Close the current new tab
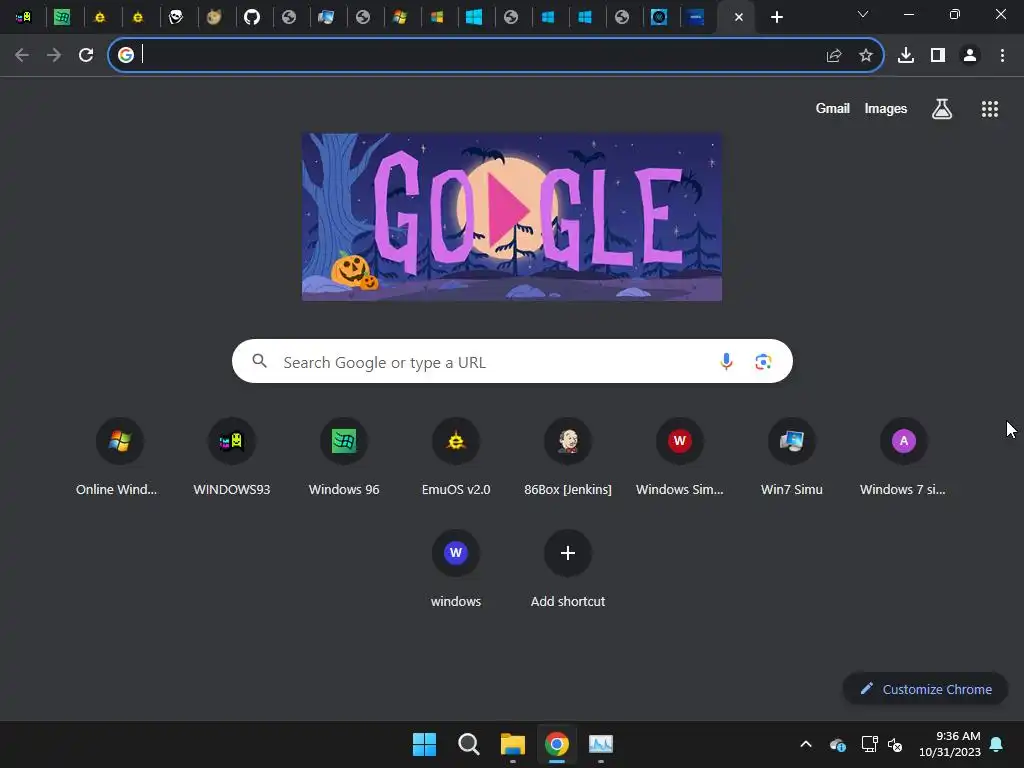The image size is (1024, 768). coord(739,17)
